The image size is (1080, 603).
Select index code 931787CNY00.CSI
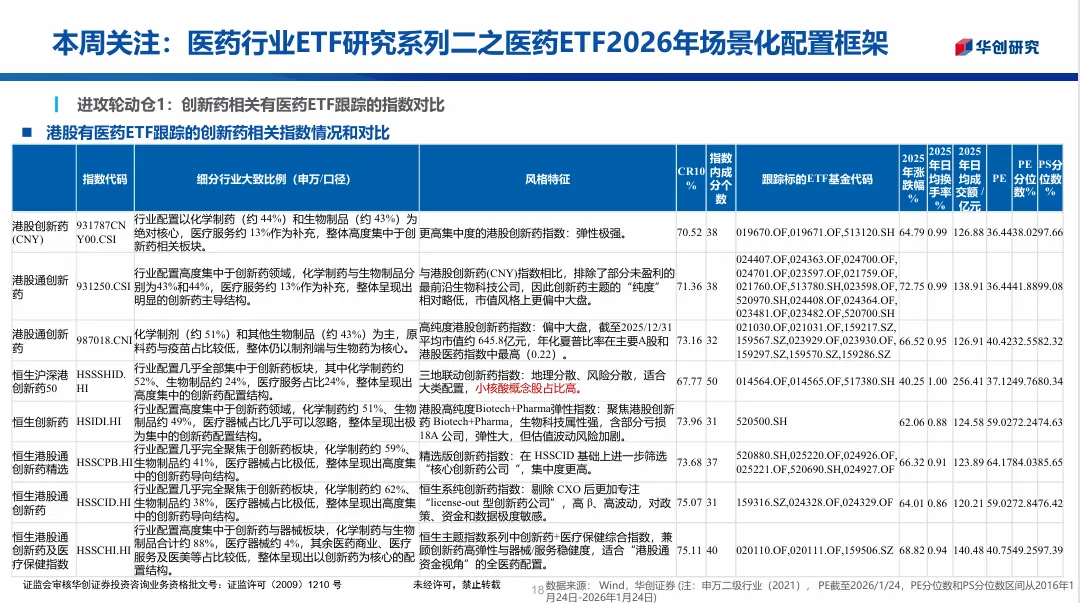[101, 232]
